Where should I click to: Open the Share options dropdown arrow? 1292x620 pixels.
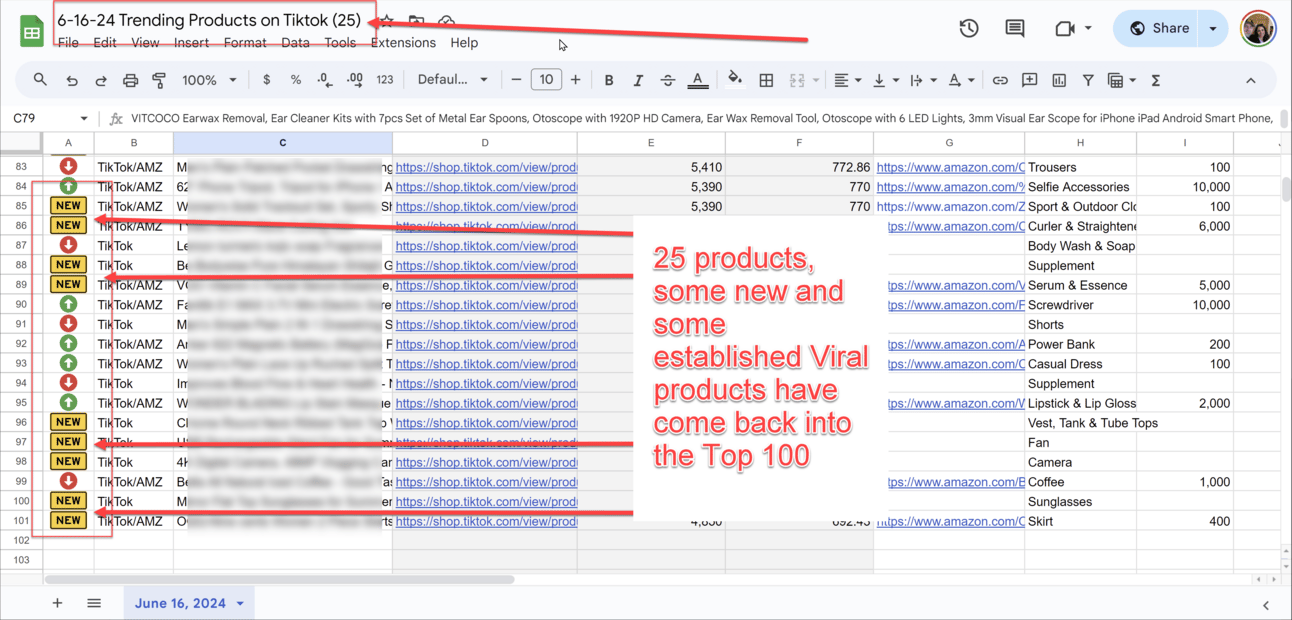tap(1213, 29)
